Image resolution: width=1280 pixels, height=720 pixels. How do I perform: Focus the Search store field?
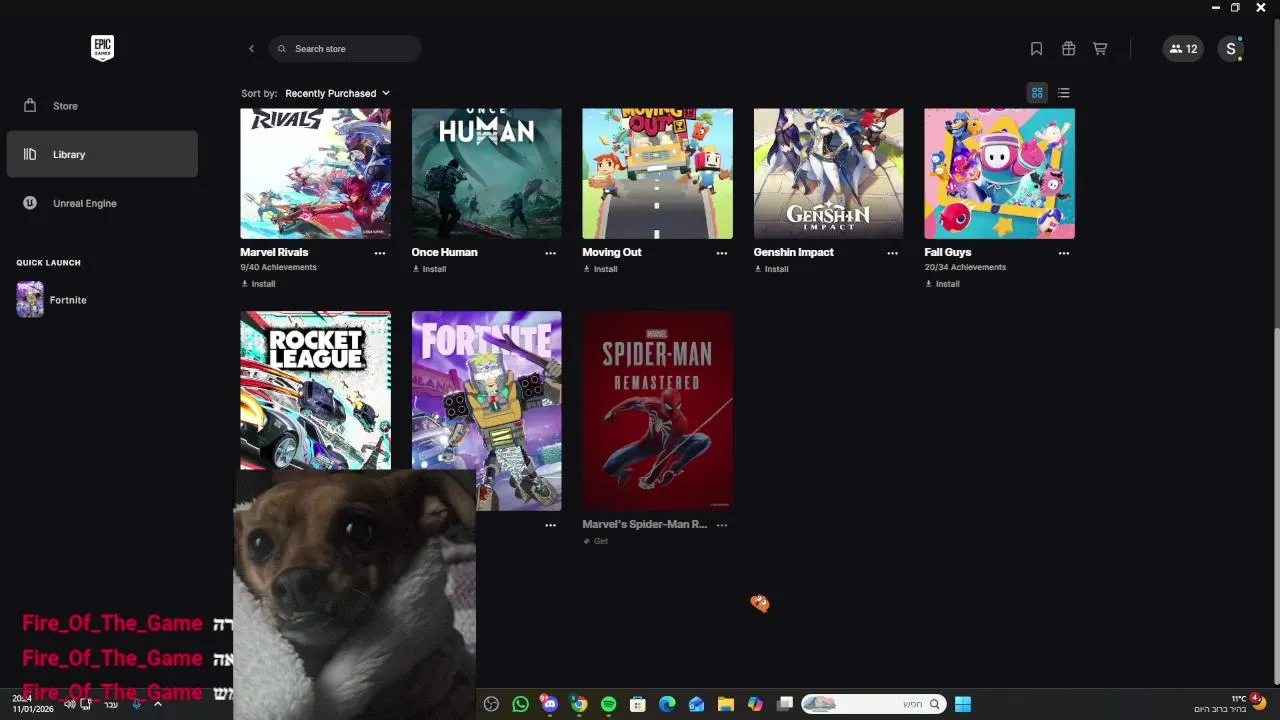[x=345, y=48]
